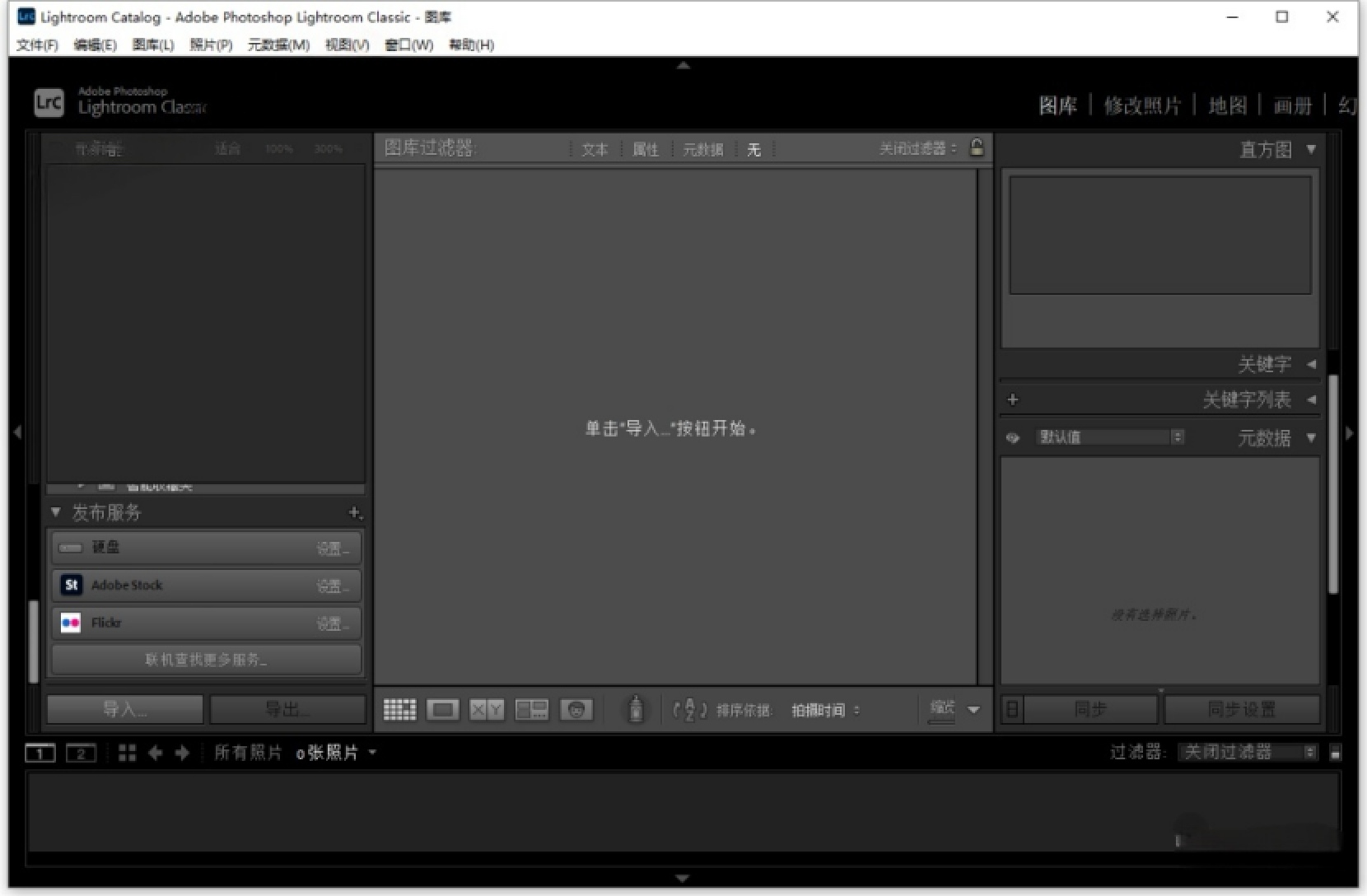The height and width of the screenshot is (896, 1367).
Task: Enable the secondary window with the '2' button
Action: 80,752
